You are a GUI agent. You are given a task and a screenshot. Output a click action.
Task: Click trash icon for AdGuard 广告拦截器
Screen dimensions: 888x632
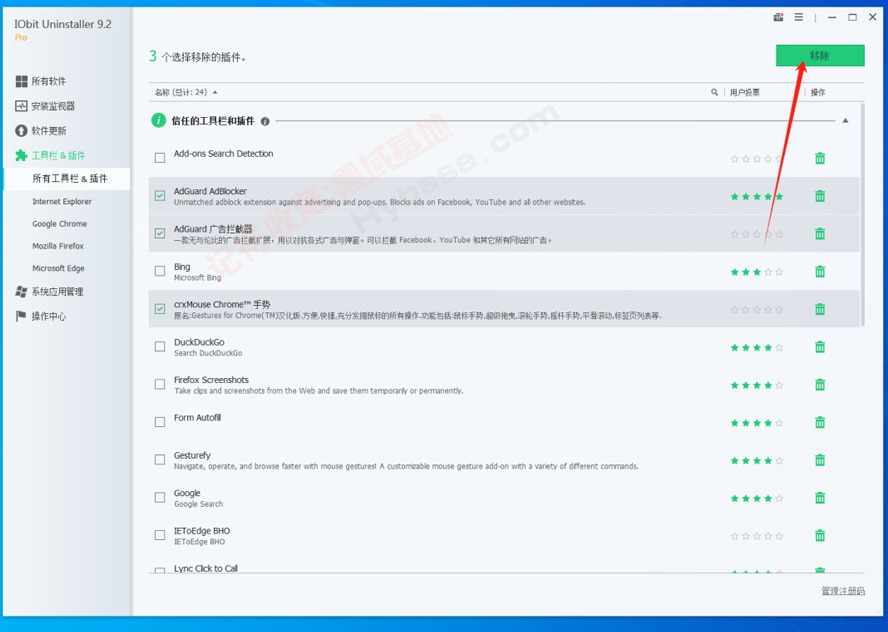click(820, 234)
